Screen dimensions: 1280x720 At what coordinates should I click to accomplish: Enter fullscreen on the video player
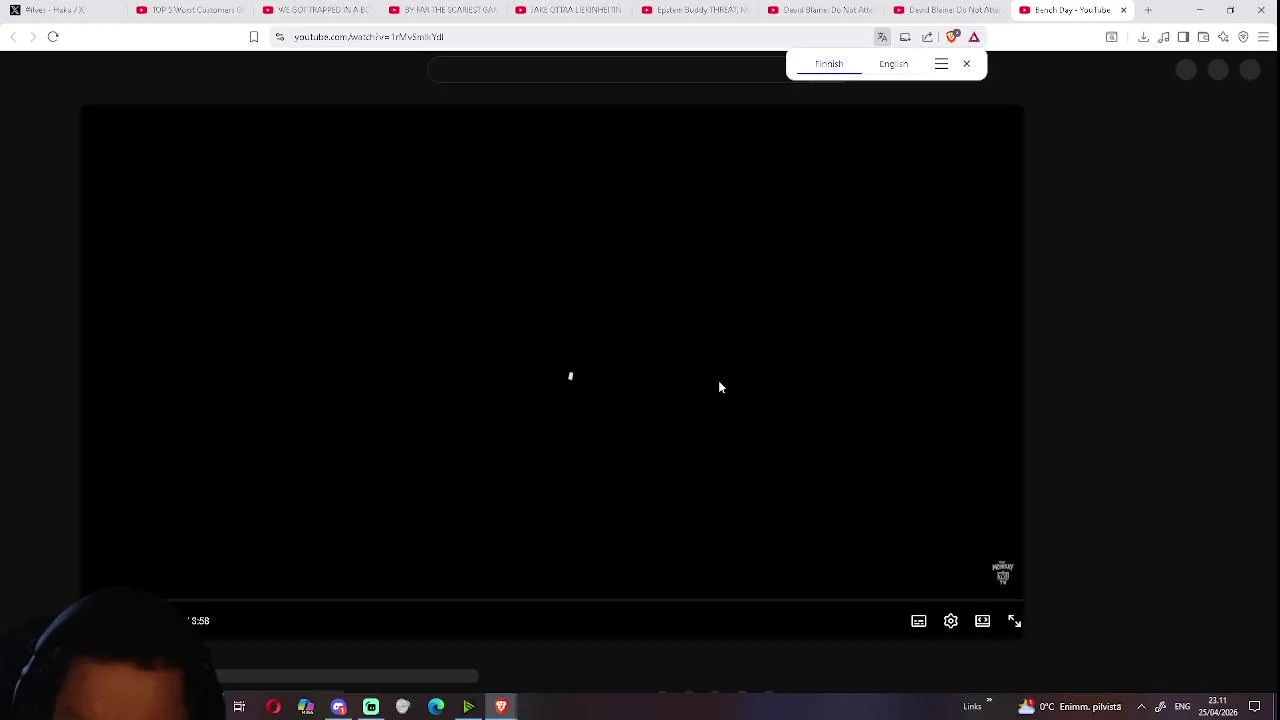coord(1015,621)
